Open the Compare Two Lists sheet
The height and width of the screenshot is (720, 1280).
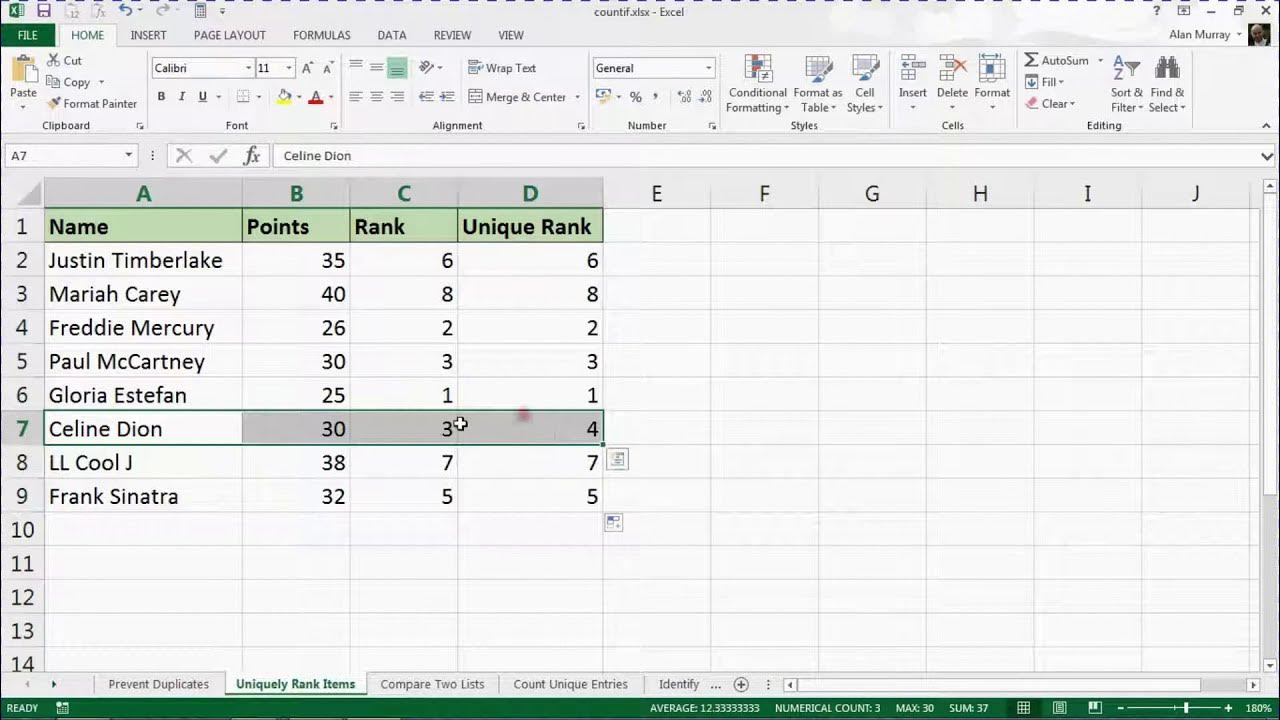click(x=432, y=684)
